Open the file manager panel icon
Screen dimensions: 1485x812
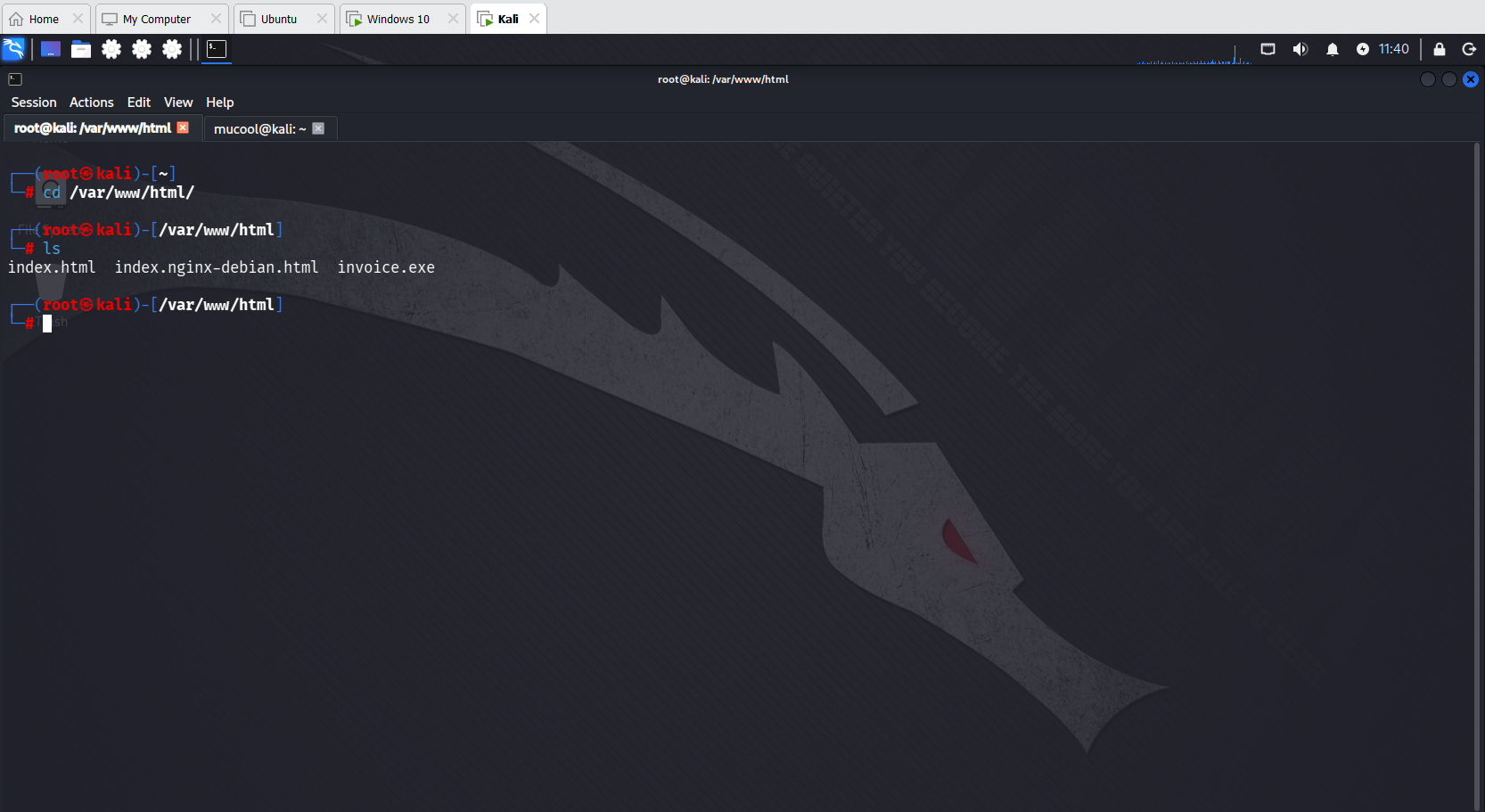(81, 49)
